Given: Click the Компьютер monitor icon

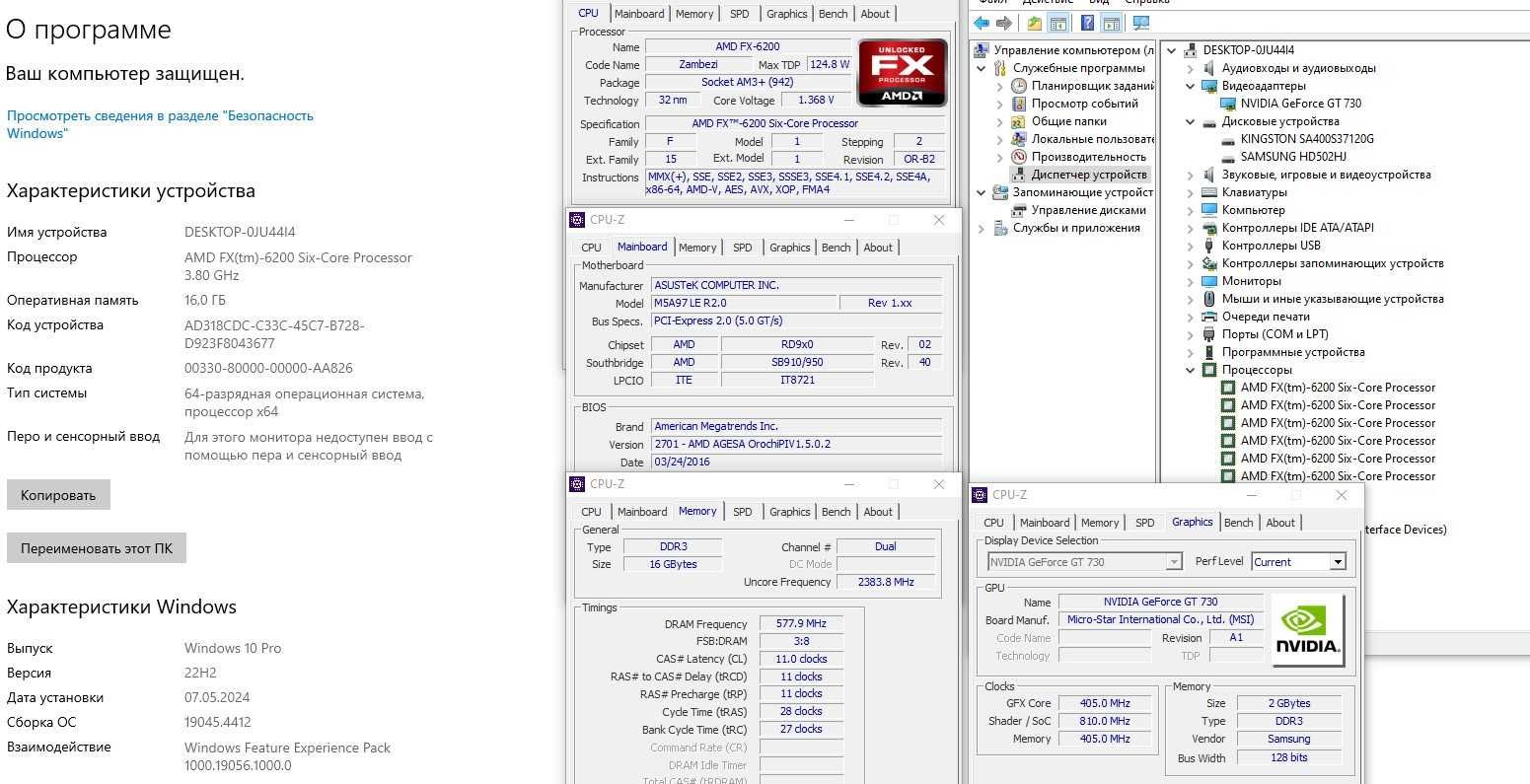Looking at the screenshot, I should [x=1209, y=210].
